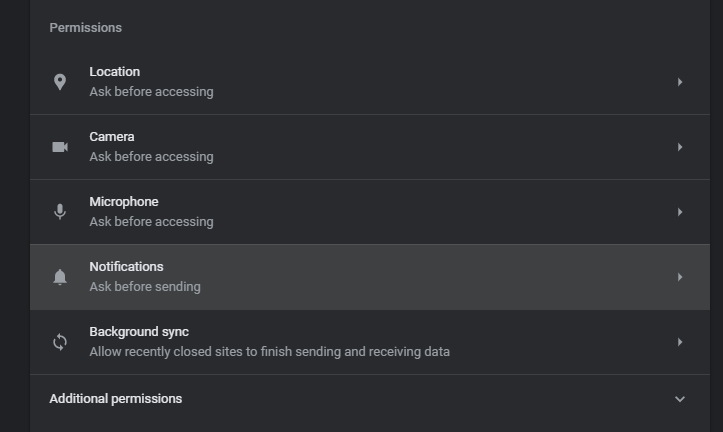Open Background sync permission entry
The width and height of the screenshot is (723, 432).
pos(138,332)
